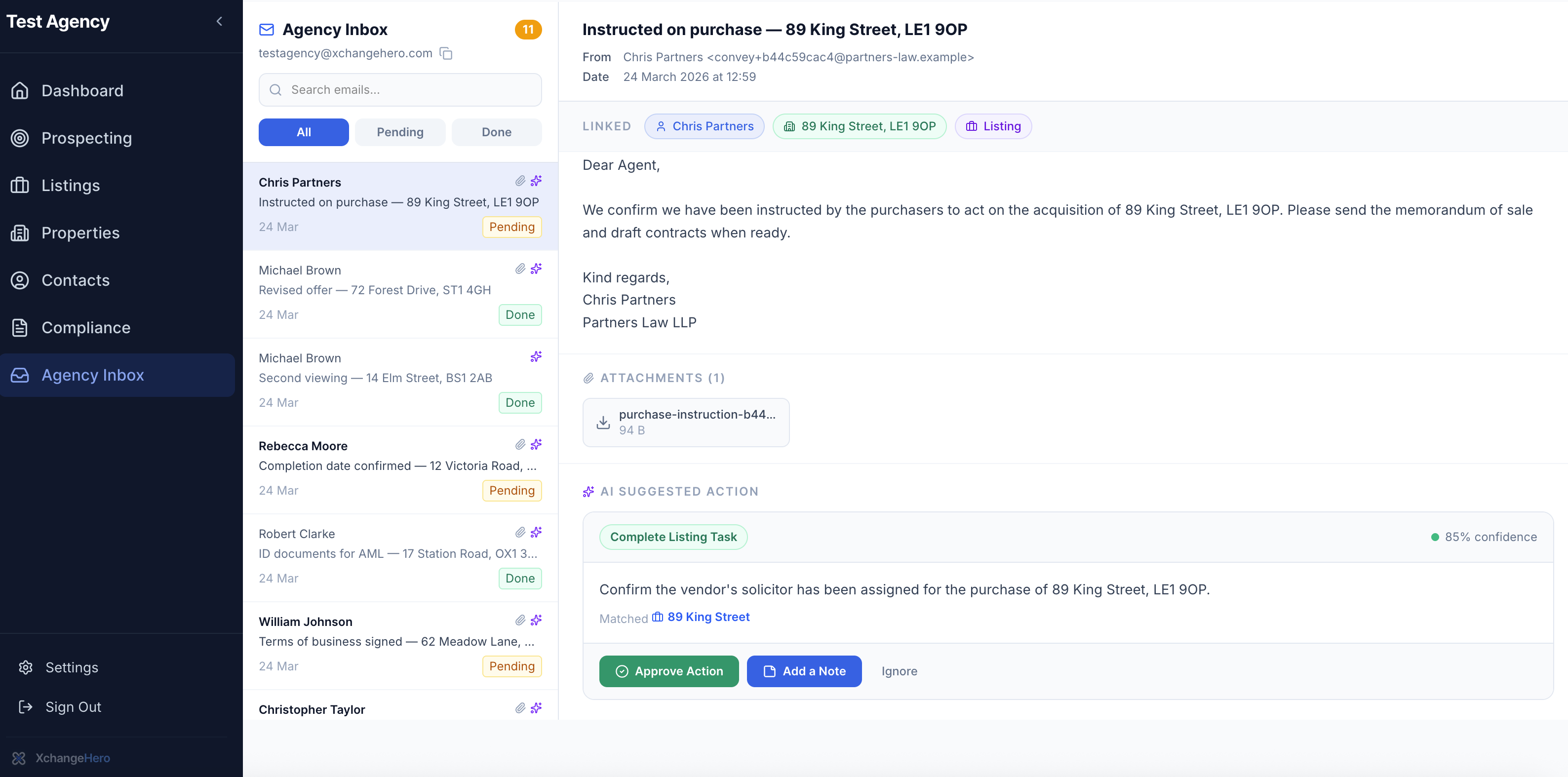Open Compliance document icon in sidebar
The height and width of the screenshot is (777, 1568).
click(20, 328)
